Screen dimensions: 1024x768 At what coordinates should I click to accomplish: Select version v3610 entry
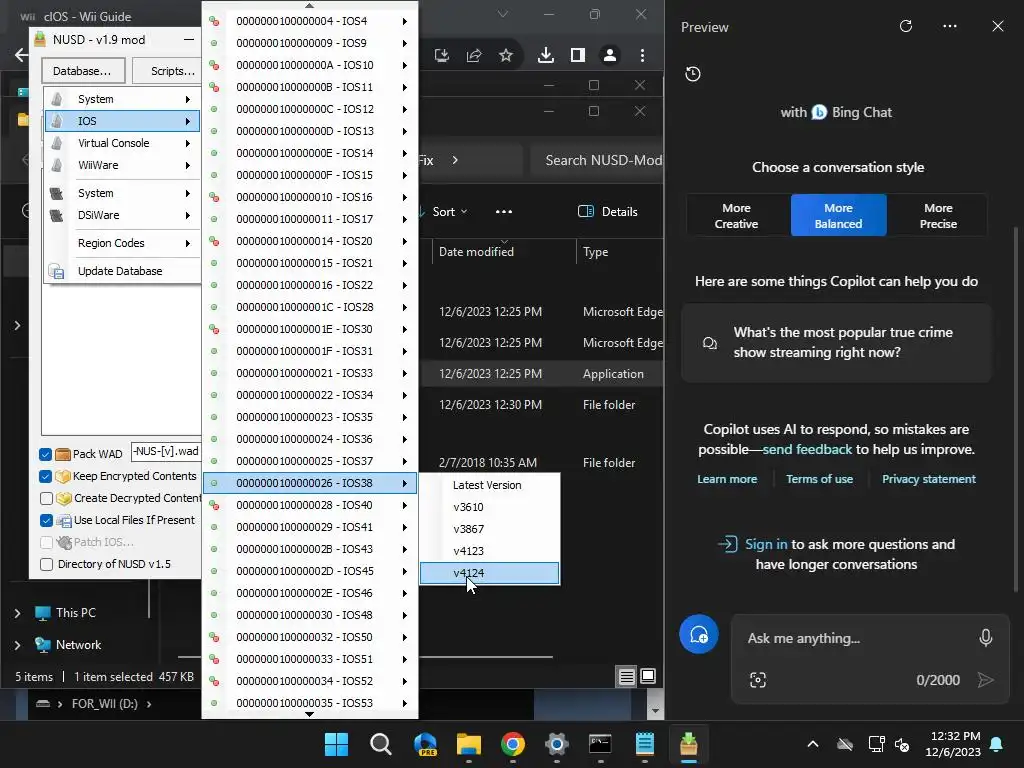[489, 507]
